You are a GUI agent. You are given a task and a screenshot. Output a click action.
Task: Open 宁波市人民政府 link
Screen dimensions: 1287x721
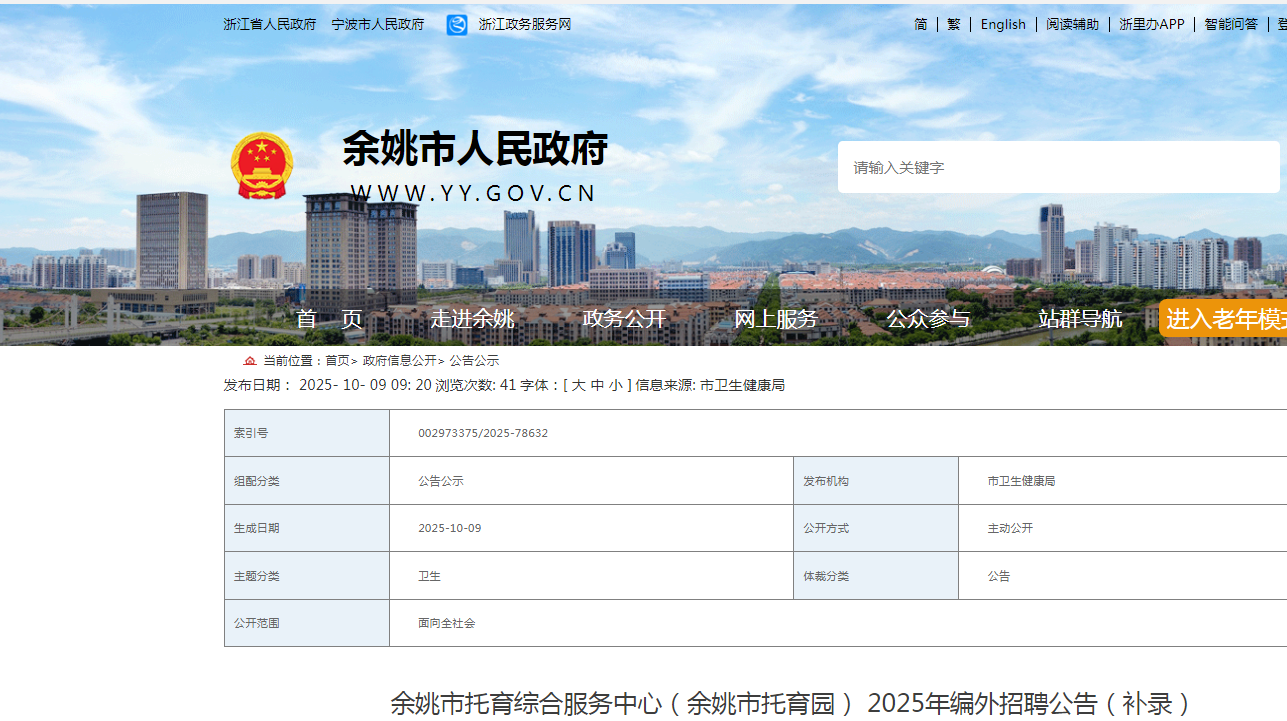[x=377, y=24]
